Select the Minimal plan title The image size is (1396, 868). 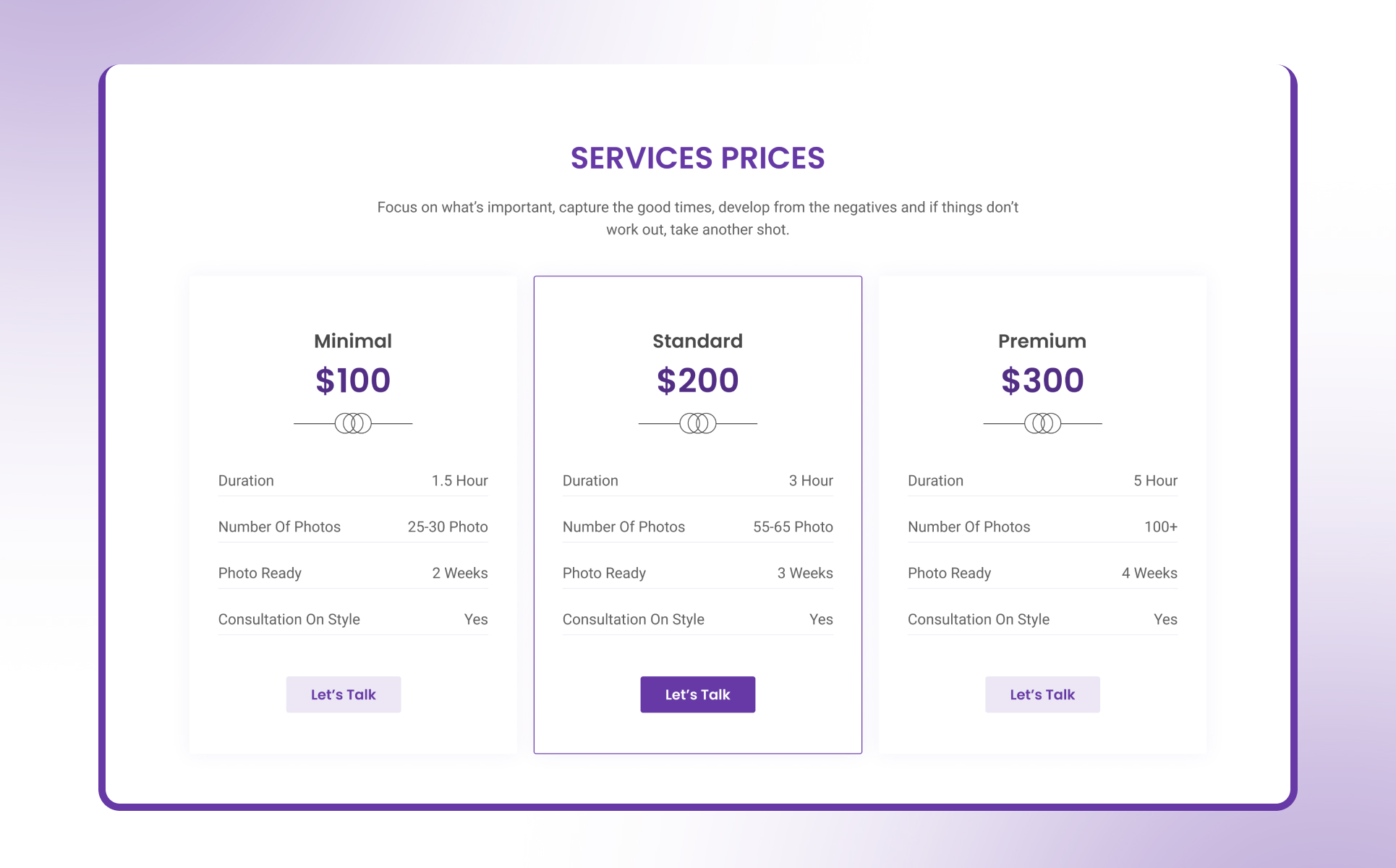click(x=353, y=341)
